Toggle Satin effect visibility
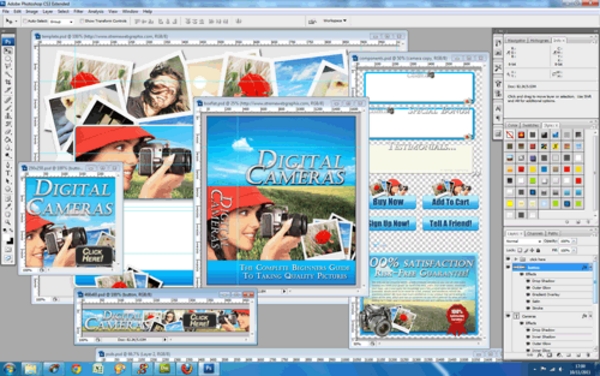Screen dimensions: 600x376 click(x=528, y=301)
